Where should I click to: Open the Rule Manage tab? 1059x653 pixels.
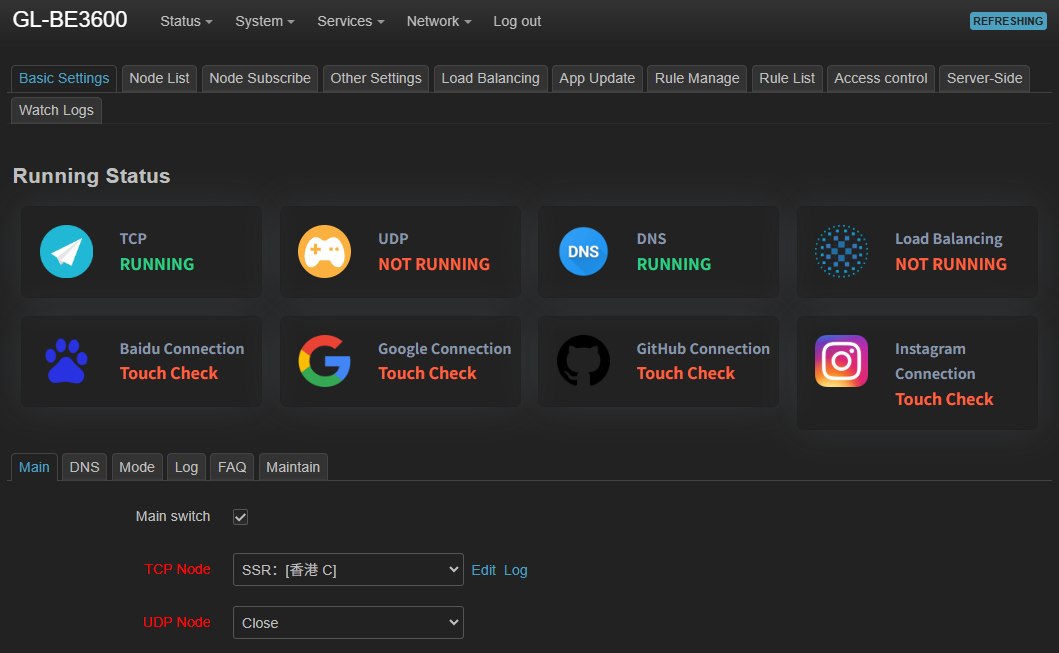click(697, 78)
